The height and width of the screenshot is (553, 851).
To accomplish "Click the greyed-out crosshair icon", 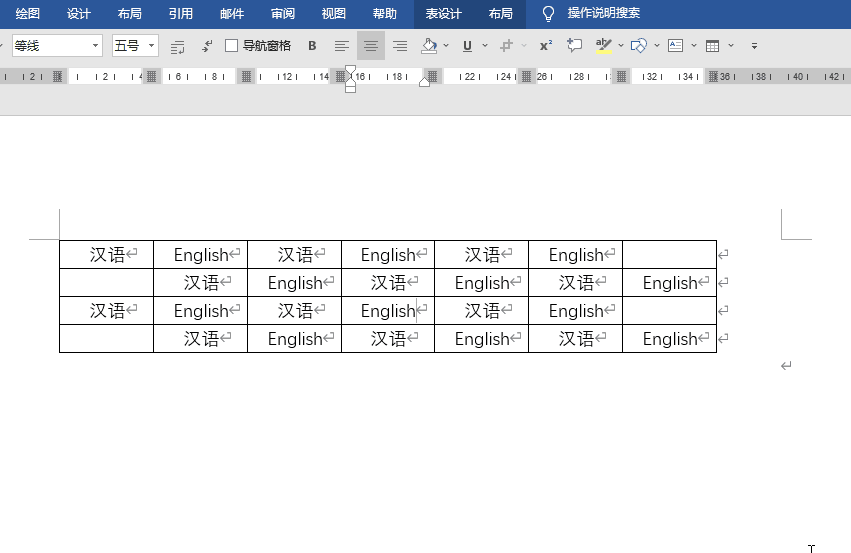I will coord(506,46).
